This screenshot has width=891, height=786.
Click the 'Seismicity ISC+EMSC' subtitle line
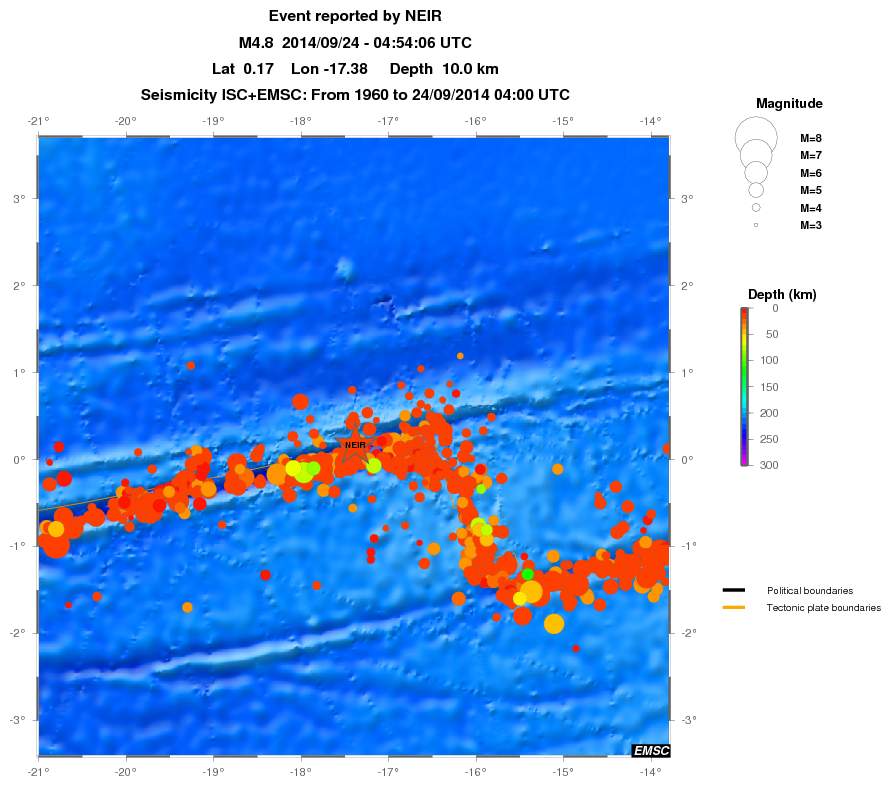coord(355,95)
